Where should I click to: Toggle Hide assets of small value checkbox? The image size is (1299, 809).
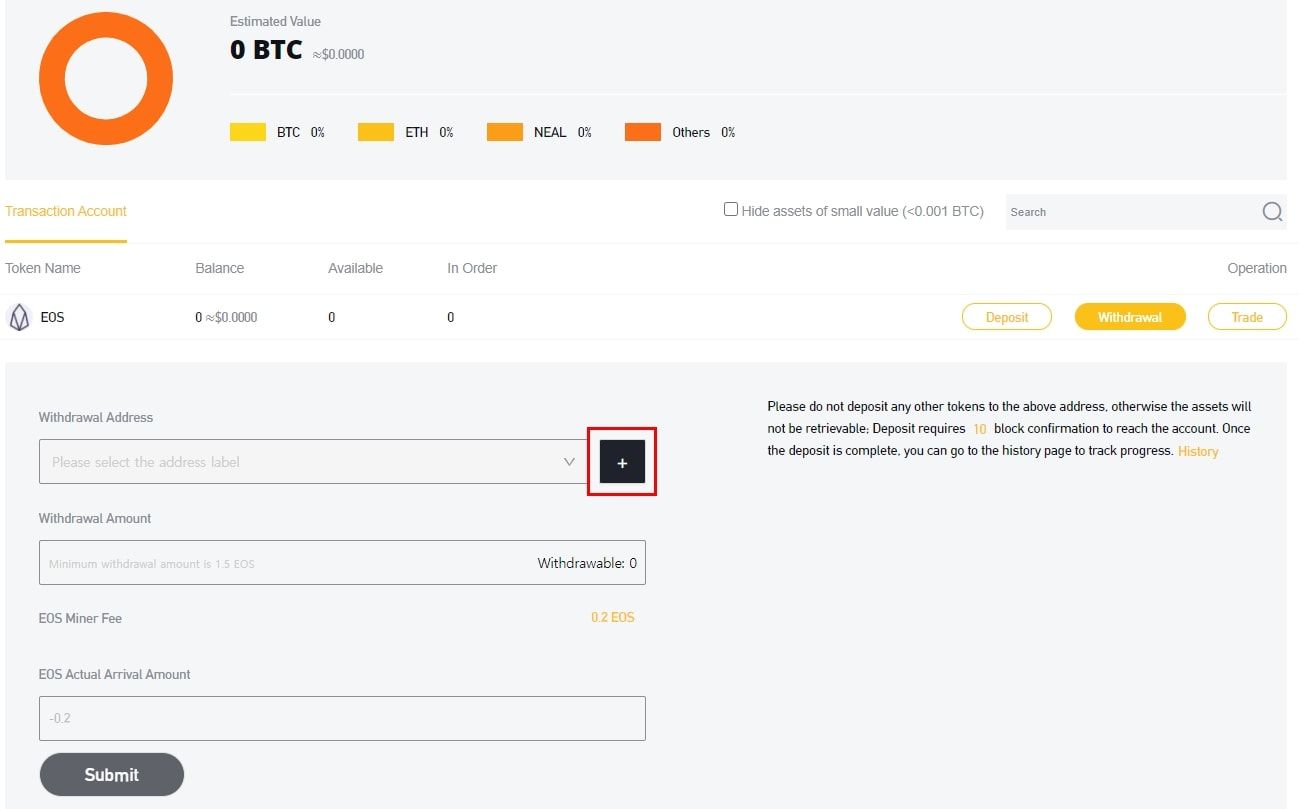(x=731, y=210)
